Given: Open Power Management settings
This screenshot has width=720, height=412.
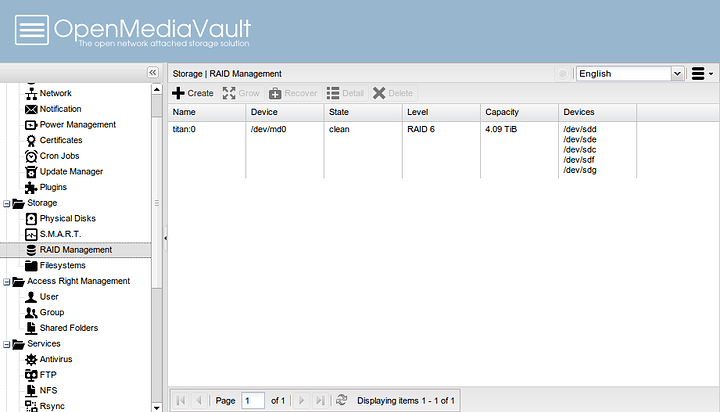Looking at the screenshot, I should point(77,125).
